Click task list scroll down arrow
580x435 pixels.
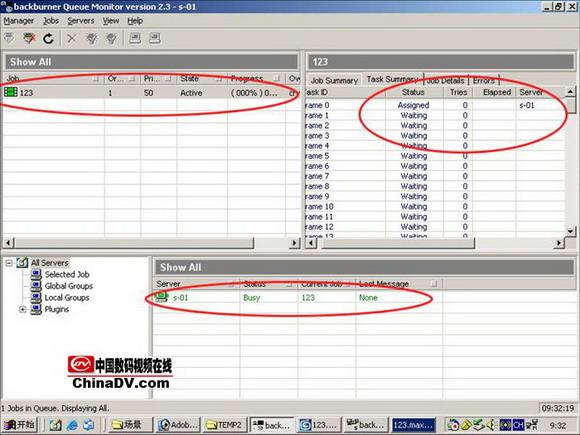point(570,231)
